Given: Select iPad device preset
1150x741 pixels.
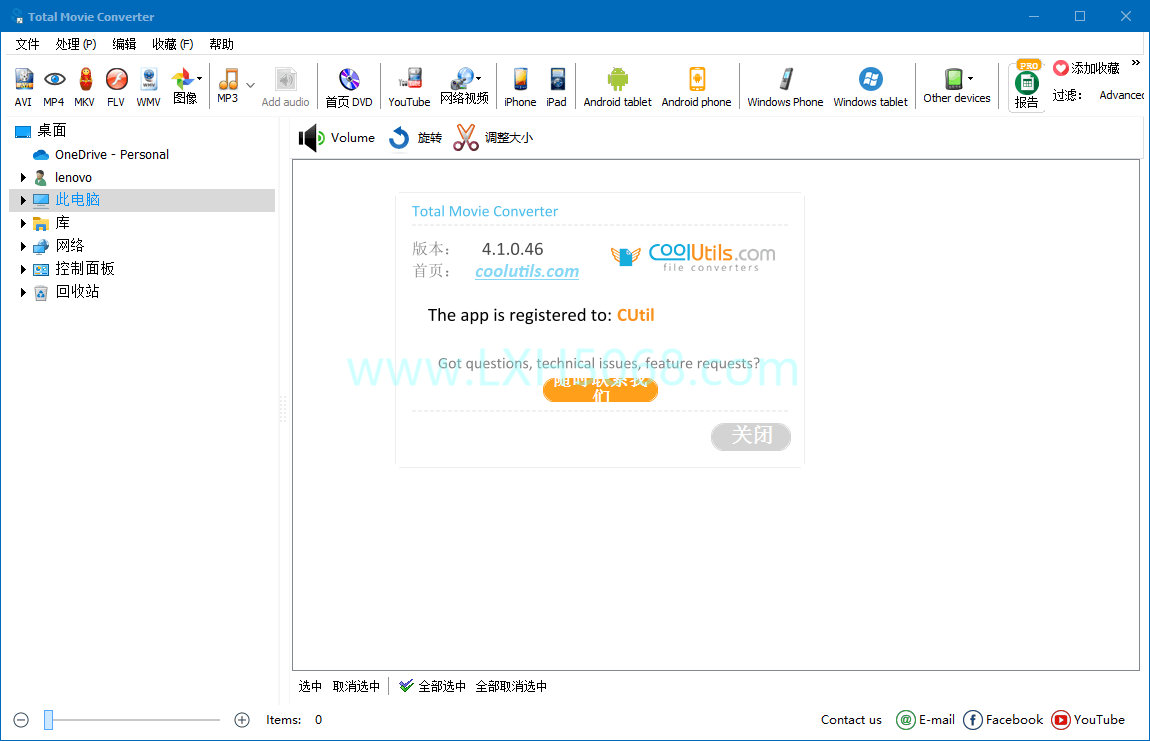Looking at the screenshot, I should tap(557, 87).
